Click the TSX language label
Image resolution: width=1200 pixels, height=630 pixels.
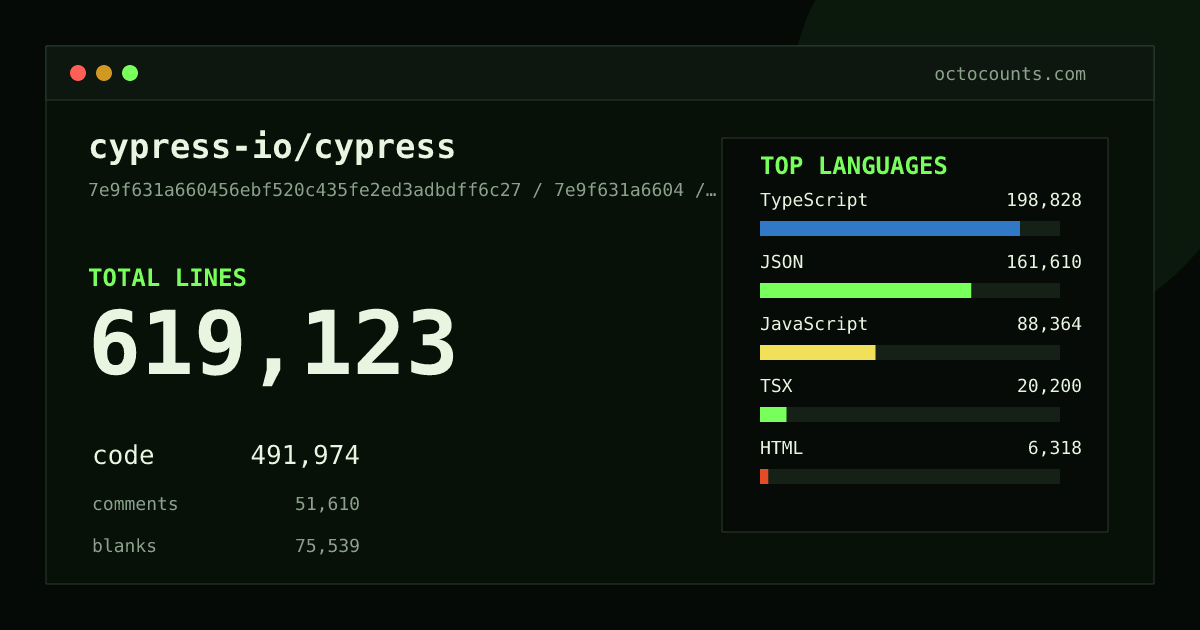[x=776, y=386]
